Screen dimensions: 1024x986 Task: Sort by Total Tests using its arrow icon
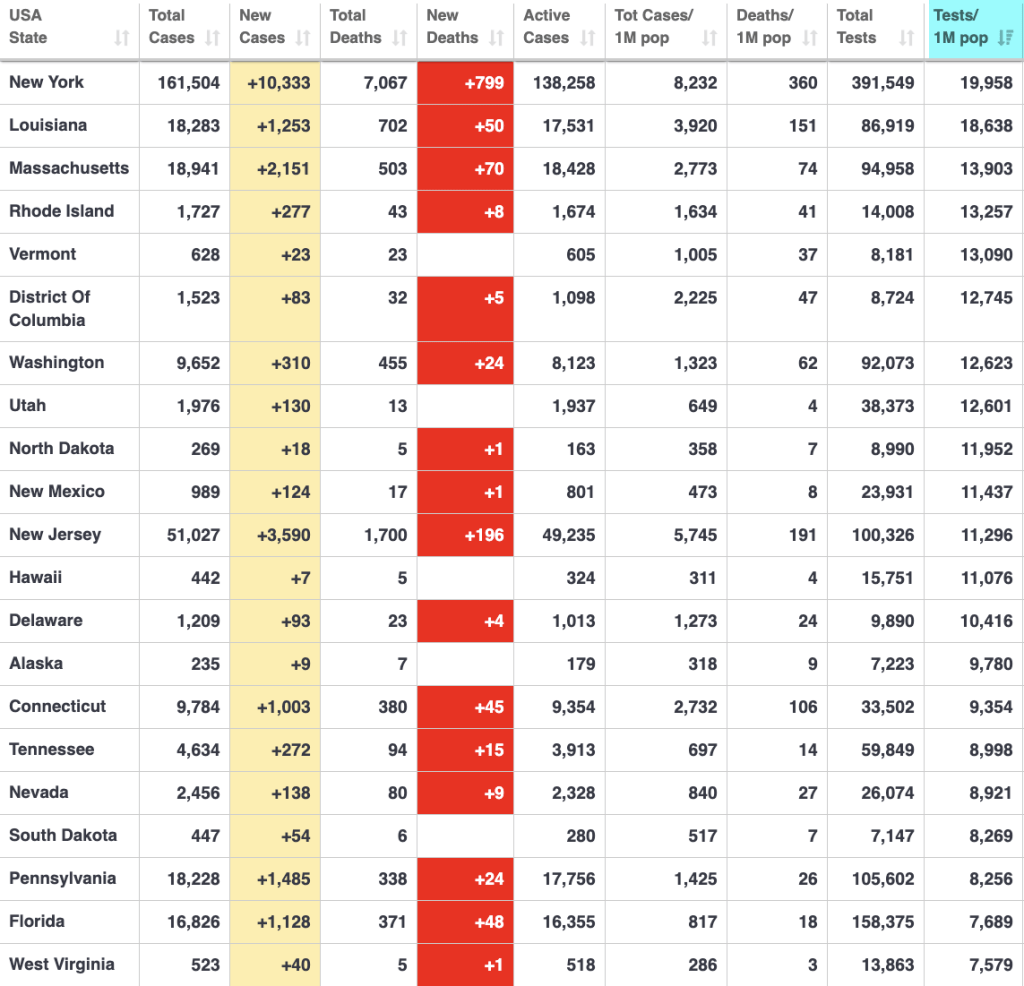click(x=907, y=38)
